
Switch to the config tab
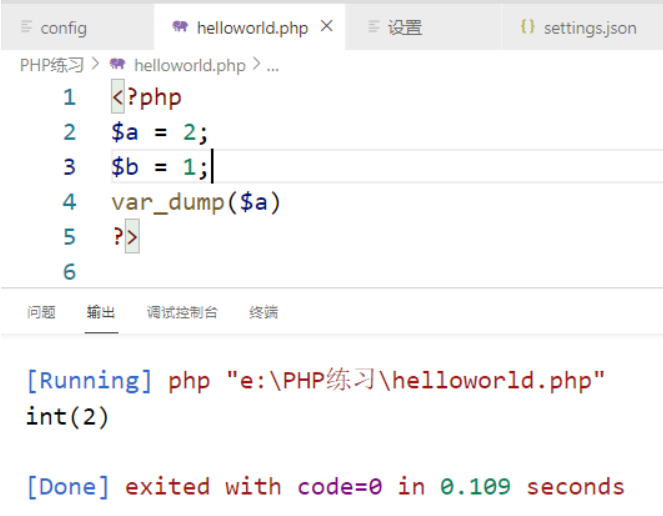pos(78,27)
